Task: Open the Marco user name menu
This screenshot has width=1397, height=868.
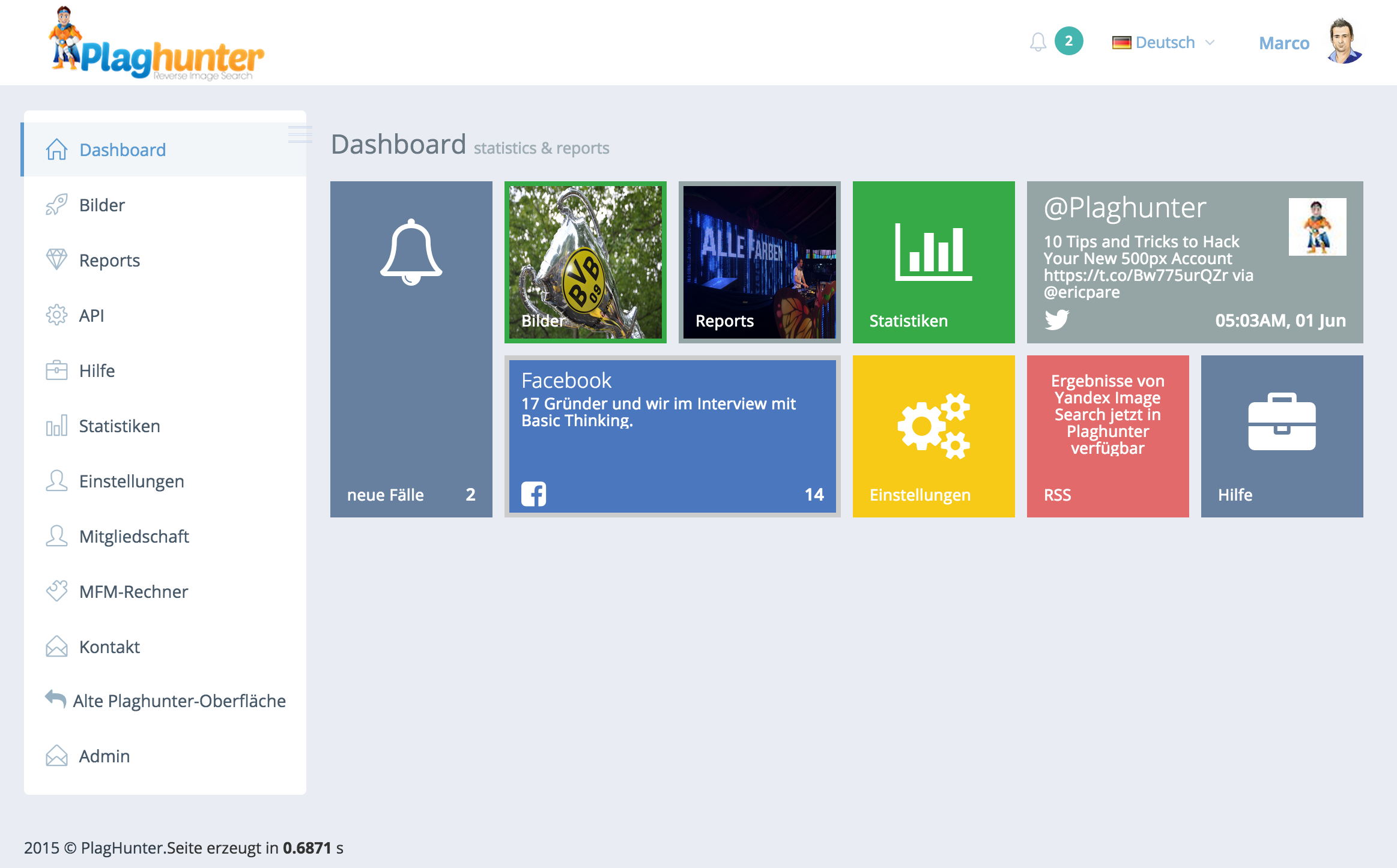Action: (x=1284, y=43)
